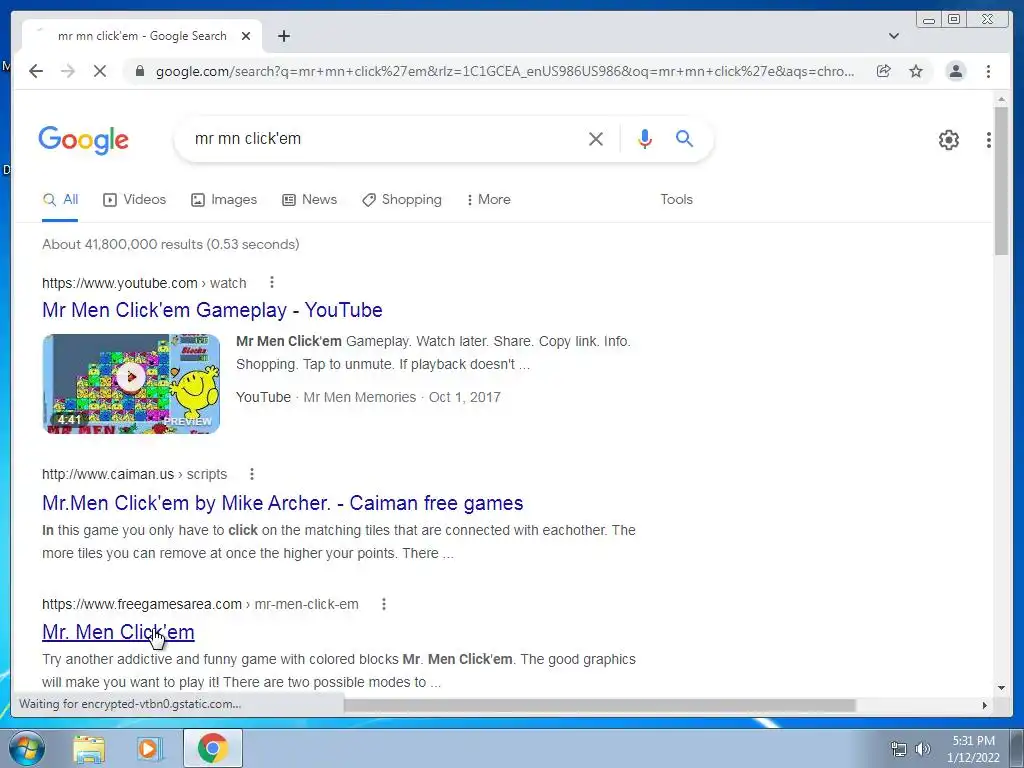Select Chrome taskbar button

213,748
